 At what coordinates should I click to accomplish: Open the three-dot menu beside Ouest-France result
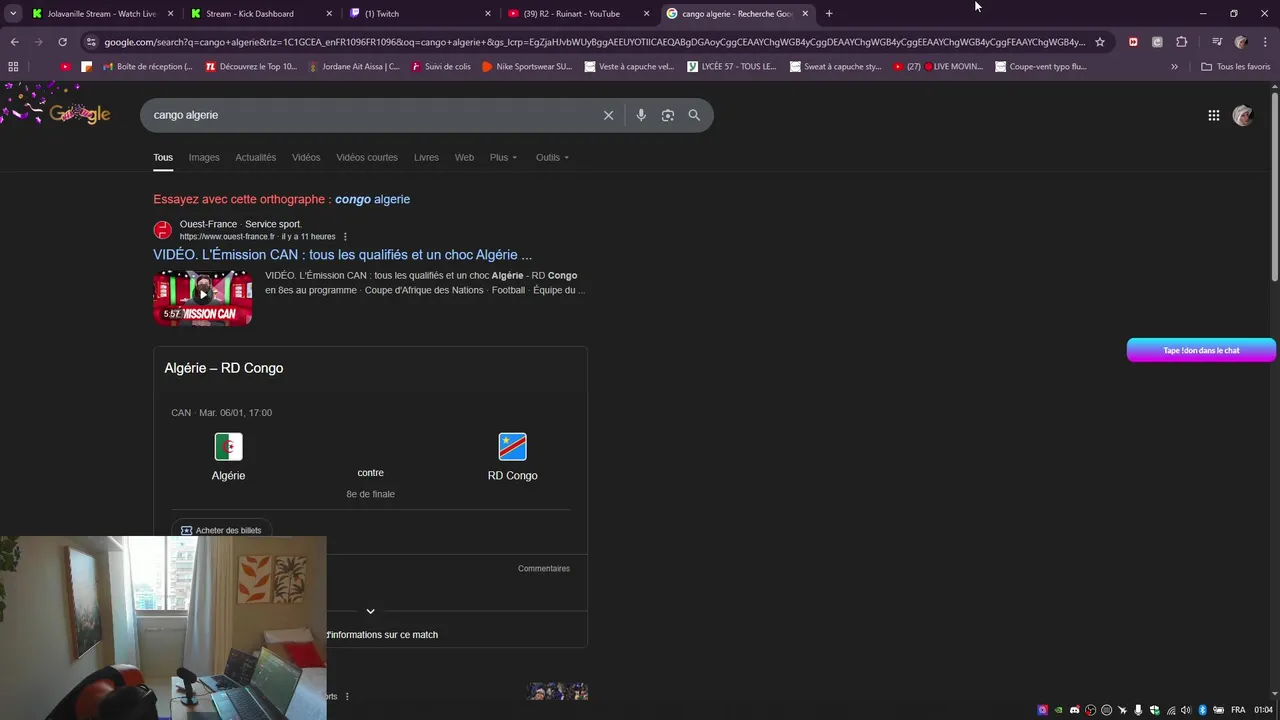(x=345, y=237)
